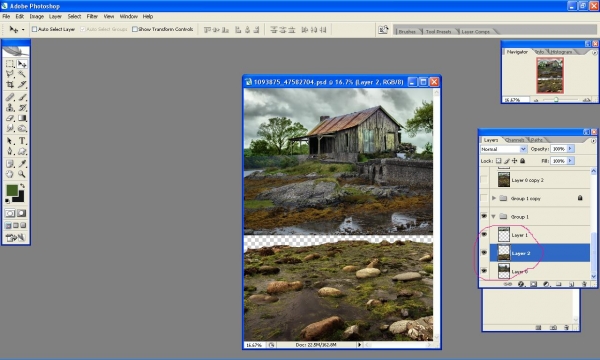The image size is (600, 360).
Task: Open the Opacity slider arrow
Action: (x=571, y=149)
